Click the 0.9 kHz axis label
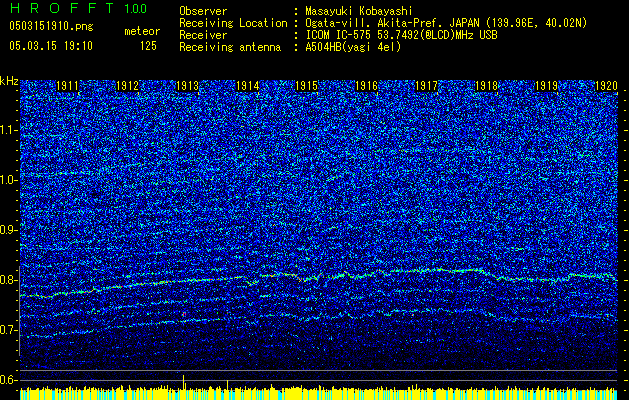Screen dimensions: 629x400 click(9, 230)
